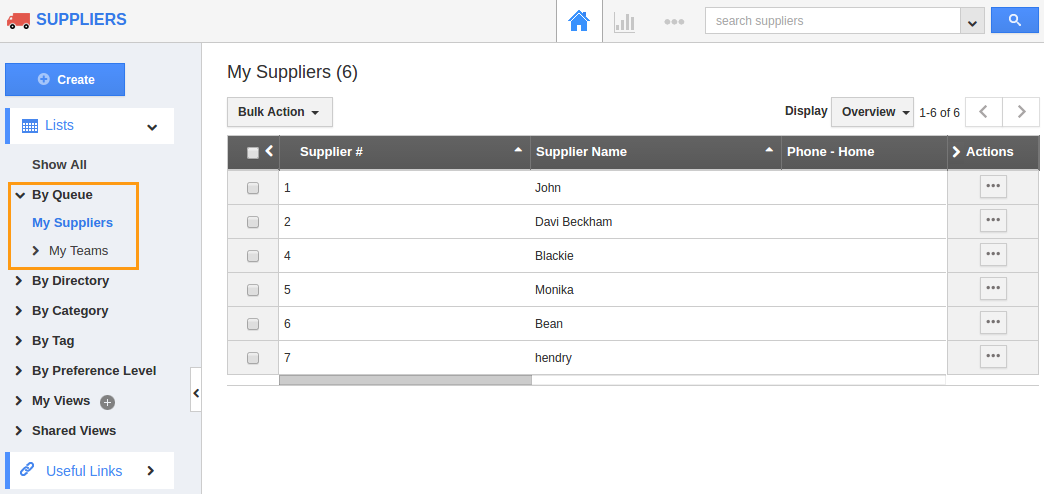Go to next page arrow
Screen dimensions: 1044x494
[x=1021, y=112]
